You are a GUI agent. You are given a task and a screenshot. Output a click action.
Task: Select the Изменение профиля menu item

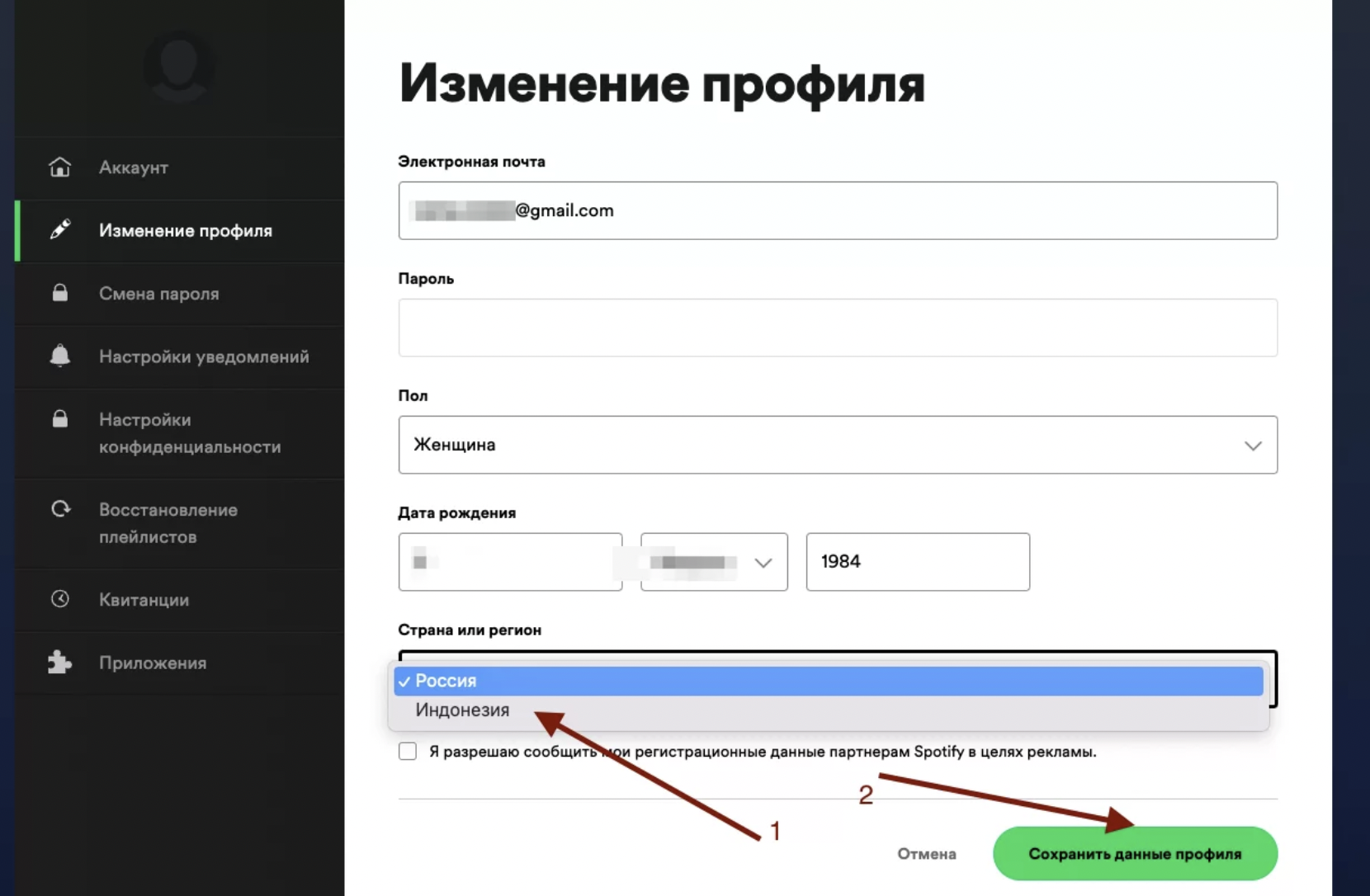pyautogui.click(x=179, y=231)
